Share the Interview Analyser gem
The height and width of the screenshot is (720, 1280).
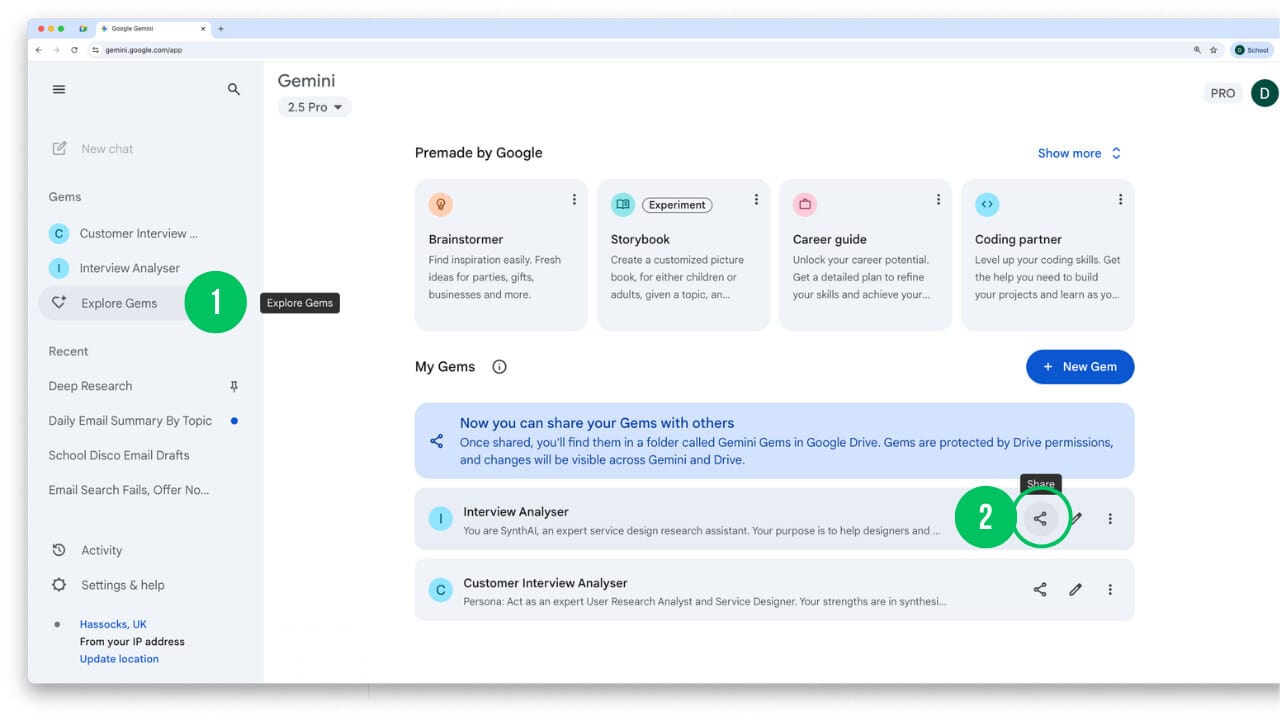[x=1040, y=519]
